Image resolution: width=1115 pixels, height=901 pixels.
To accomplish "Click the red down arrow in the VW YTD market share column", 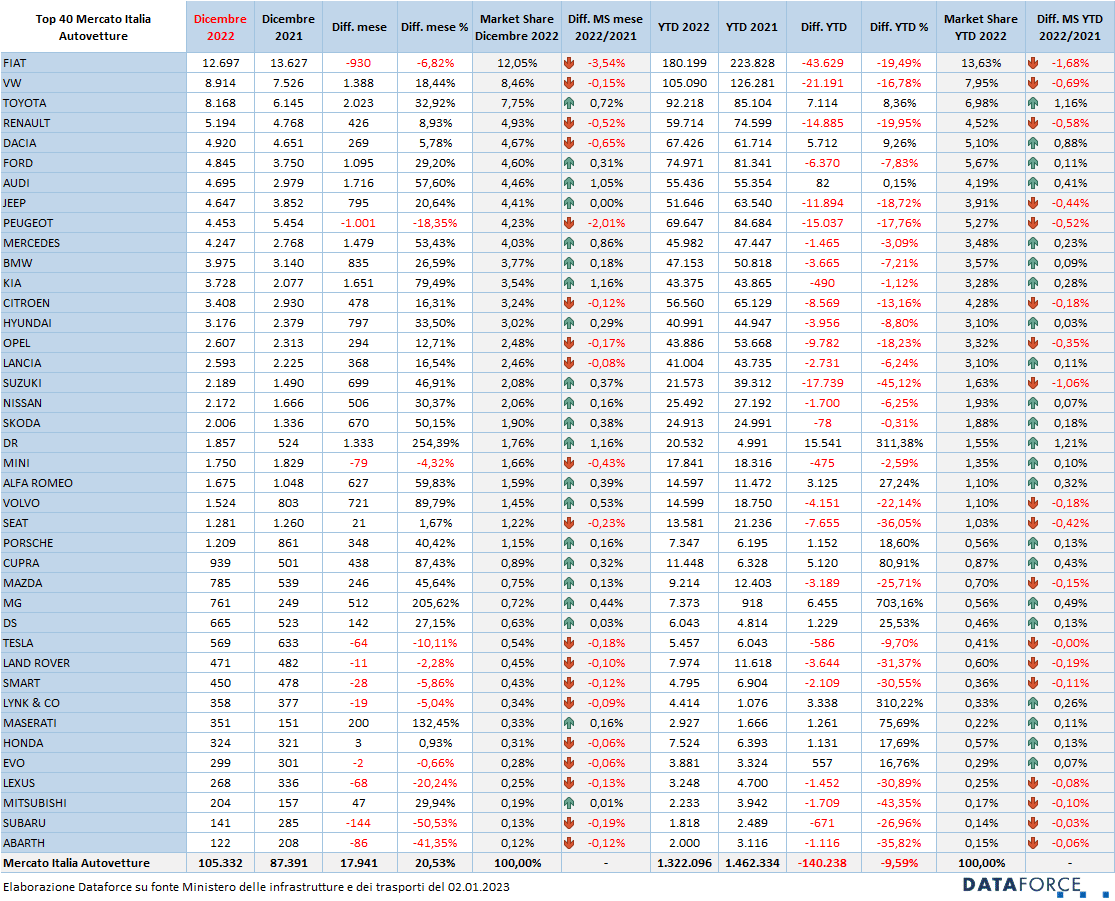I will (x=1033, y=83).
